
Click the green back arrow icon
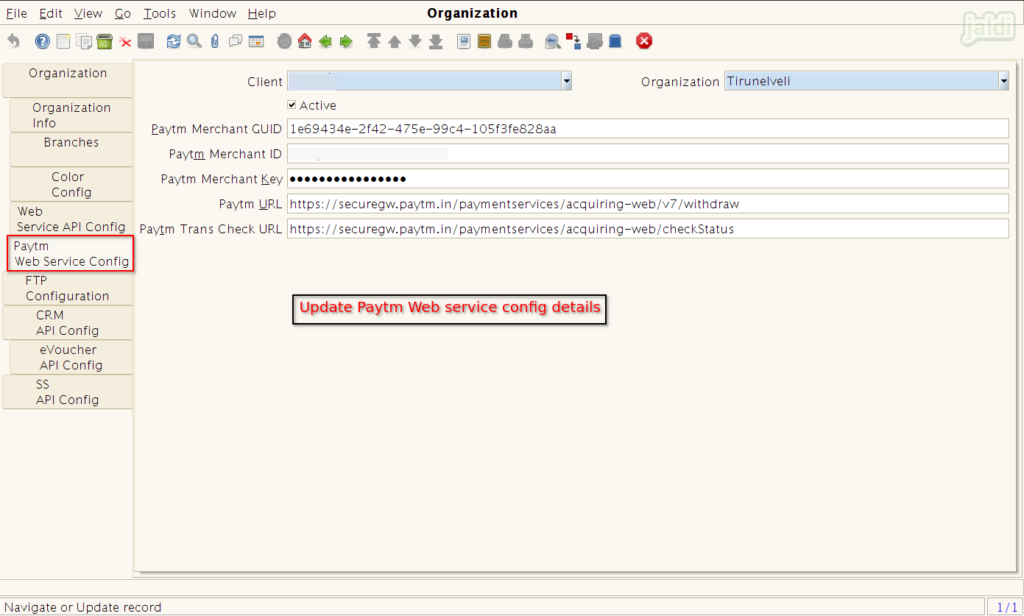325,41
